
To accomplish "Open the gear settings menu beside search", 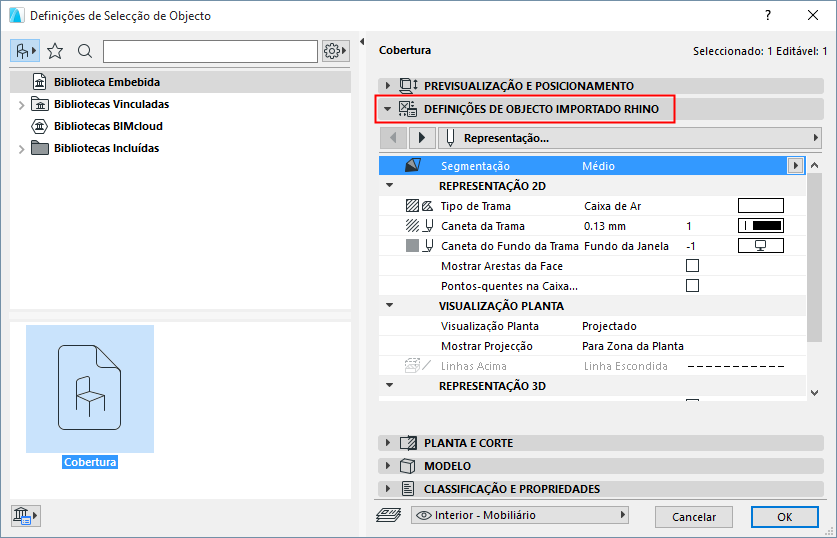I will coord(335,51).
